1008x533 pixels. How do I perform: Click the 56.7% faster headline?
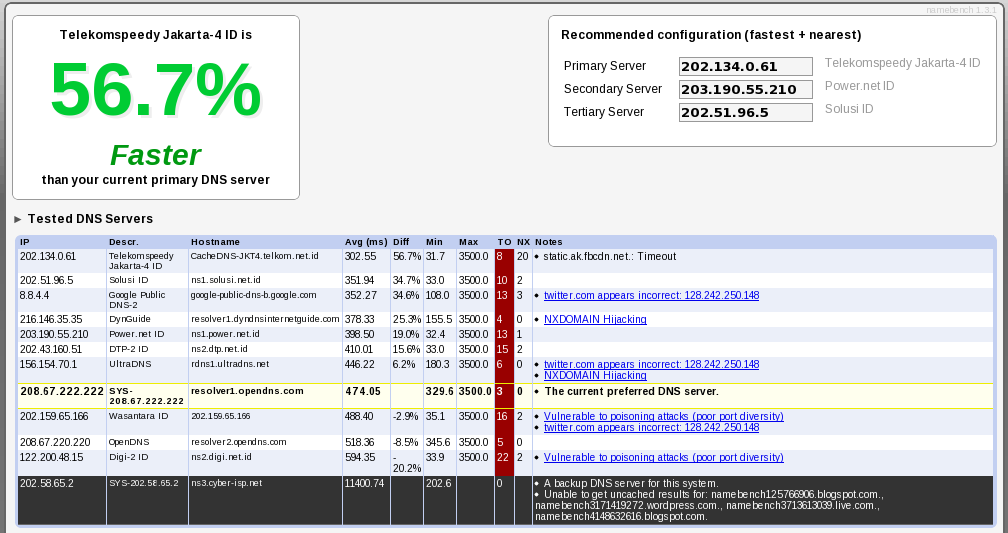[156, 89]
